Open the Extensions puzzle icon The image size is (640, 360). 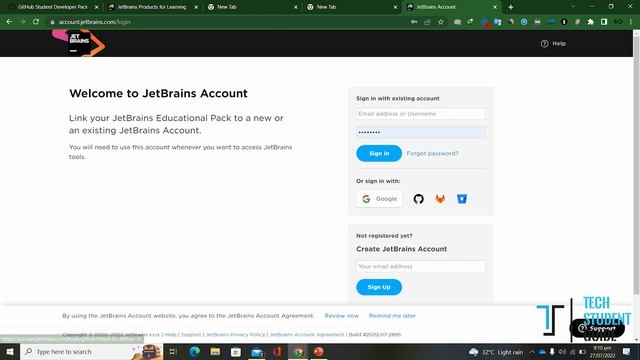(x=591, y=22)
